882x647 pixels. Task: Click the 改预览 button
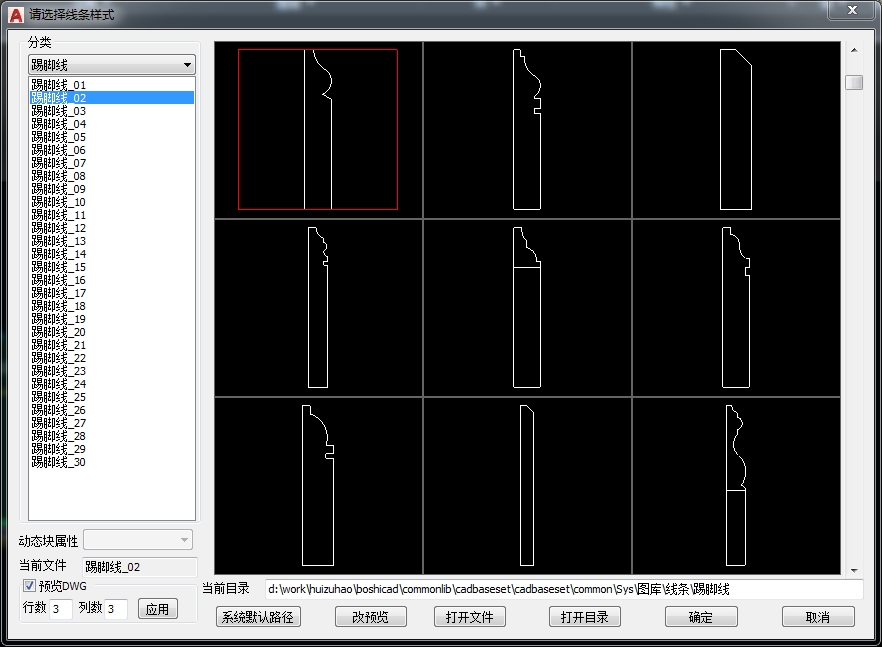pyautogui.click(x=371, y=617)
